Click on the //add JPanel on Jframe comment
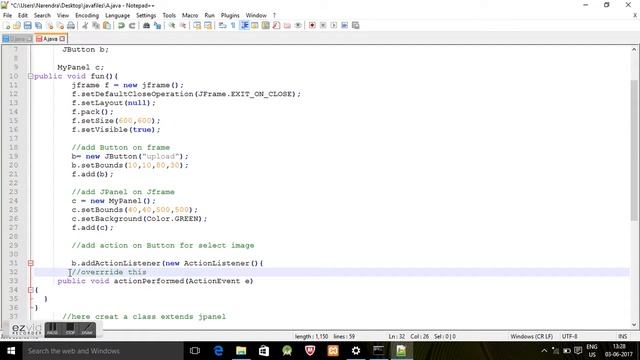This screenshot has height=360, width=640. (x=123, y=191)
